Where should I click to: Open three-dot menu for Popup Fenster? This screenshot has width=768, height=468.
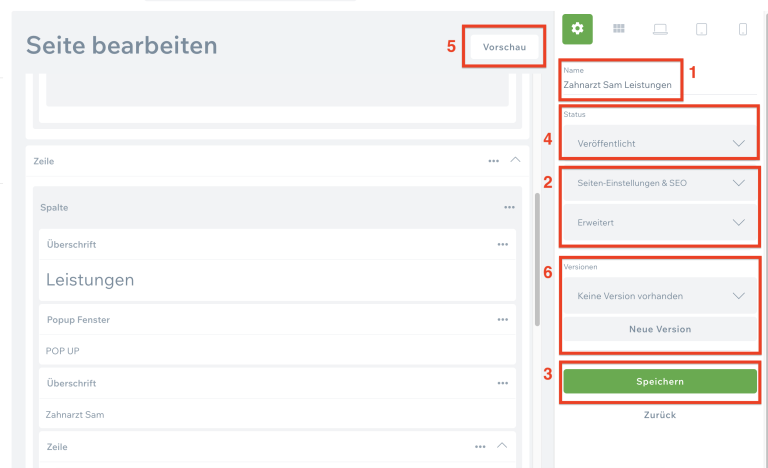coord(502,319)
